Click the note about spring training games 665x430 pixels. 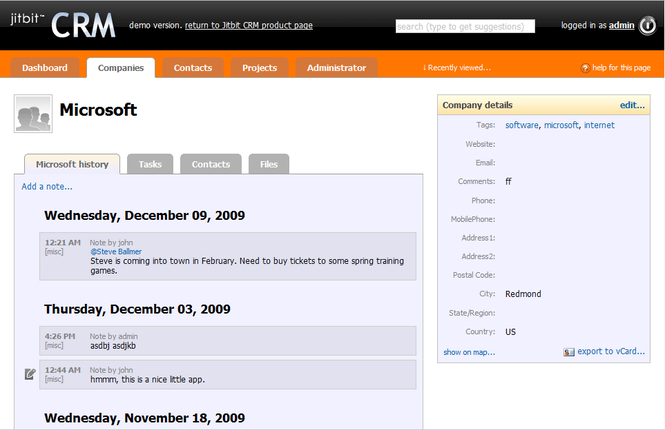[247, 266]
